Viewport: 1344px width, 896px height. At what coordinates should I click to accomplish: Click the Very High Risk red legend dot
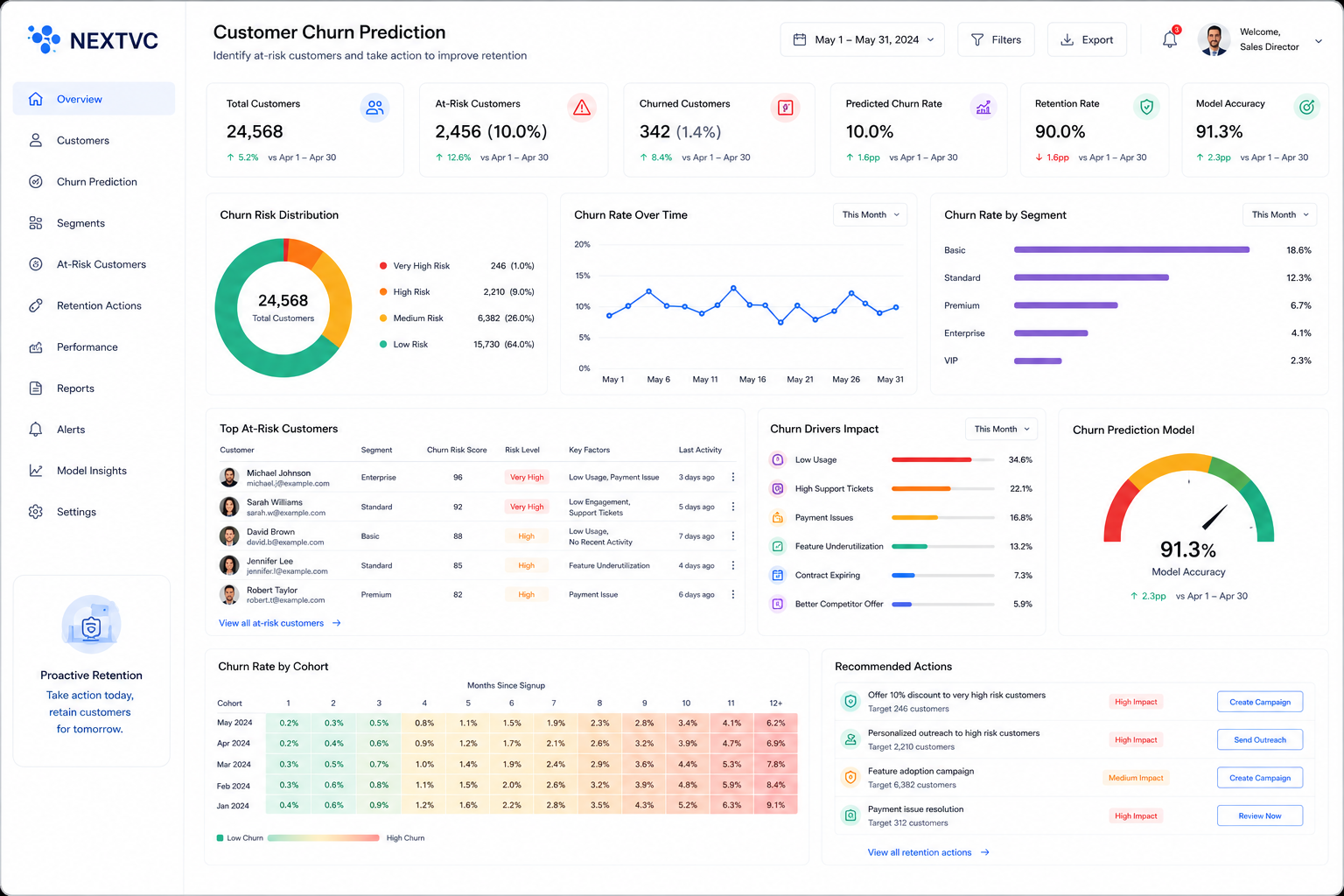tap(383, 266)
